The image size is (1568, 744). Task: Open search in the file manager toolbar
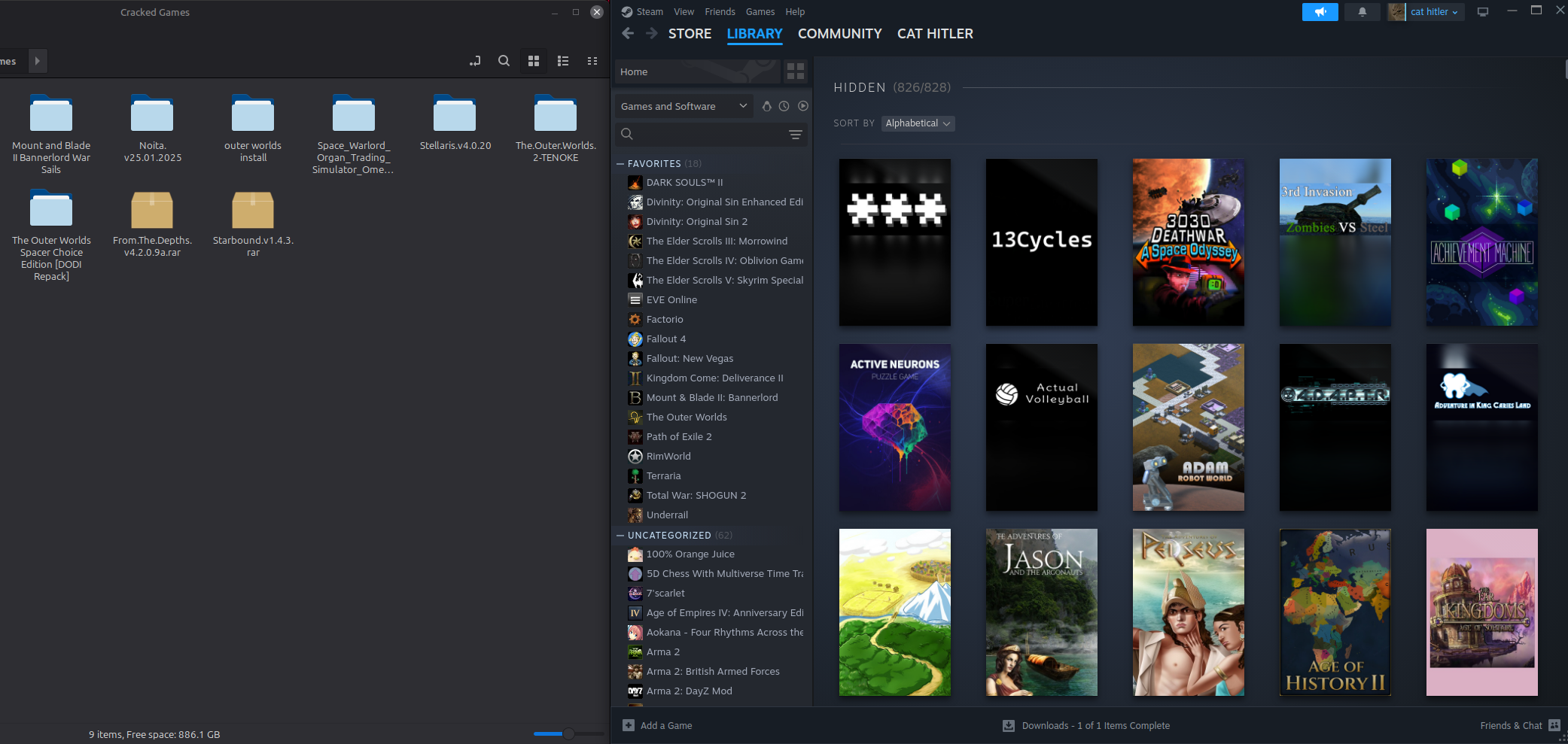[504, 61]
